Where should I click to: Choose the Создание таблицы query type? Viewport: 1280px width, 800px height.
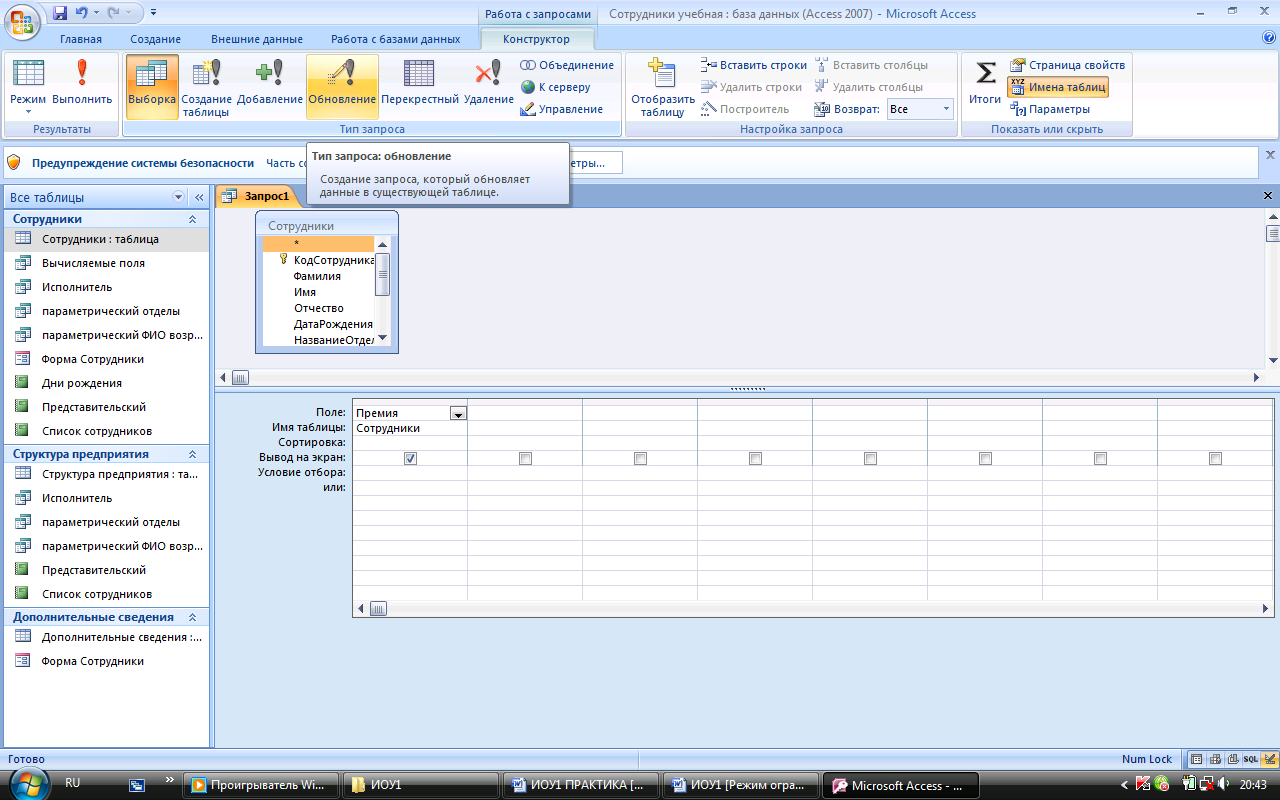206,86
